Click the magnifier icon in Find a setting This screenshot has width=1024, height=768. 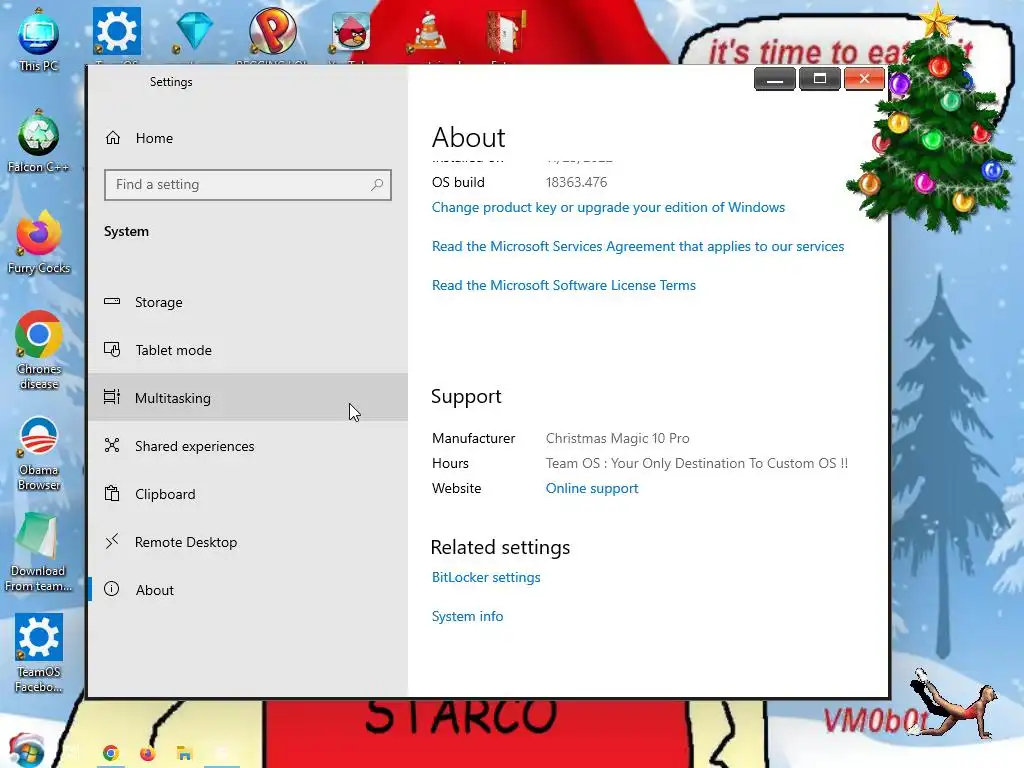pyautogui.click(x=377, y=185)
